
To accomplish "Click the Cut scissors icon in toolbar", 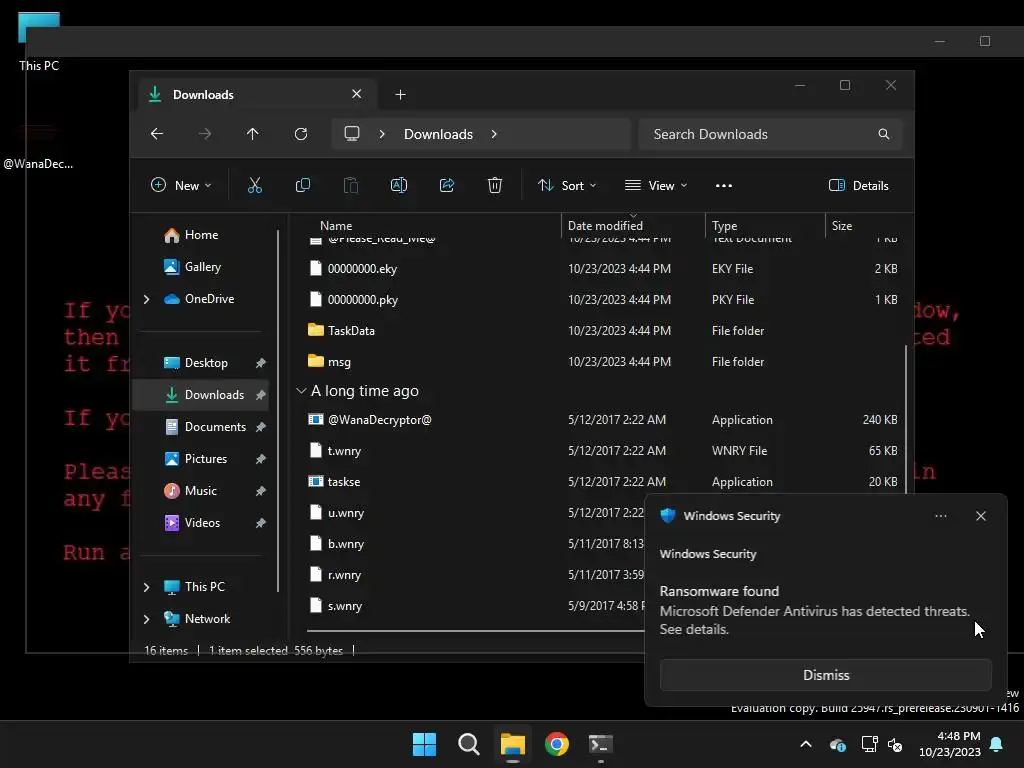I will (x=255, y=185).
